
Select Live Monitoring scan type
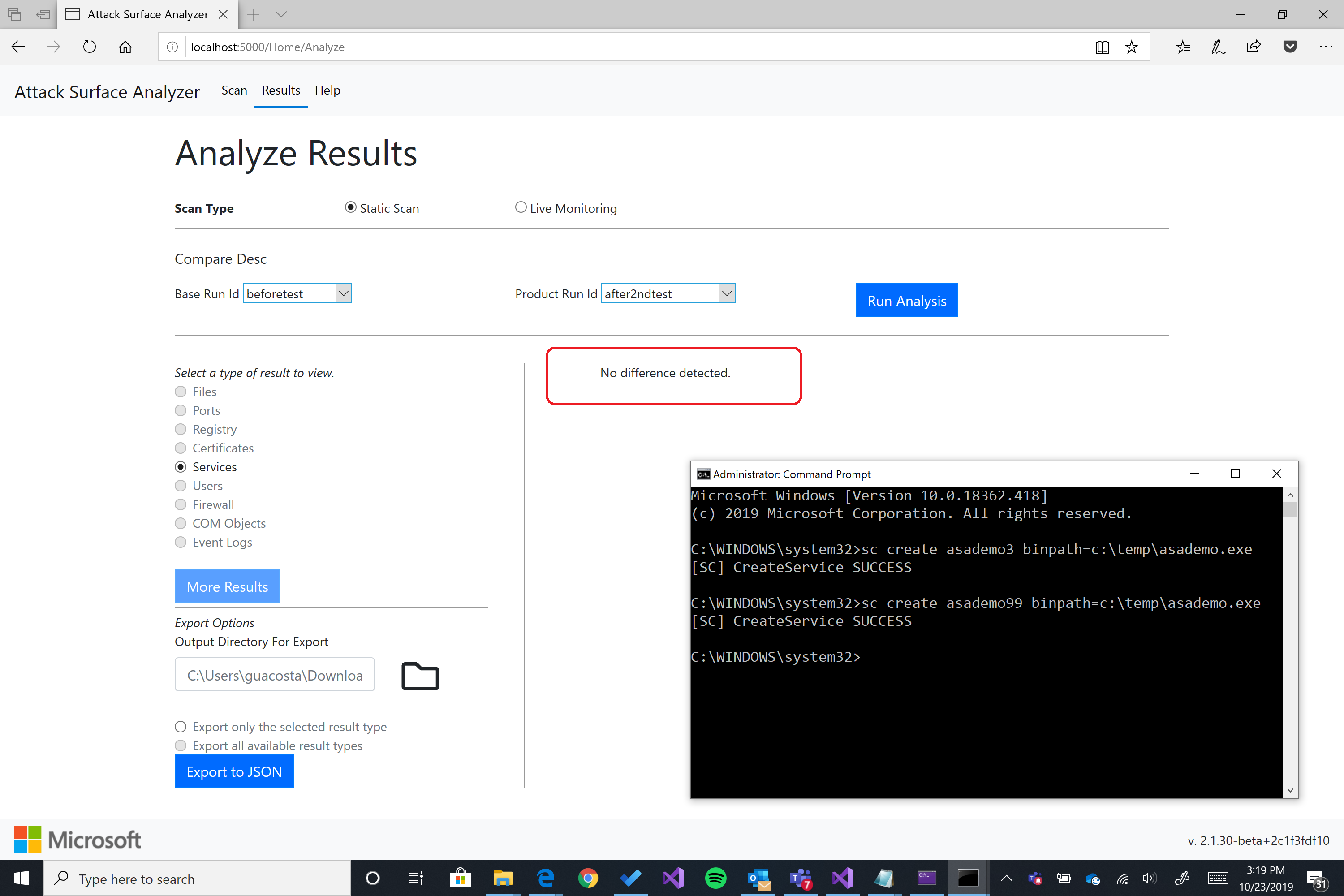coord(521,207)
